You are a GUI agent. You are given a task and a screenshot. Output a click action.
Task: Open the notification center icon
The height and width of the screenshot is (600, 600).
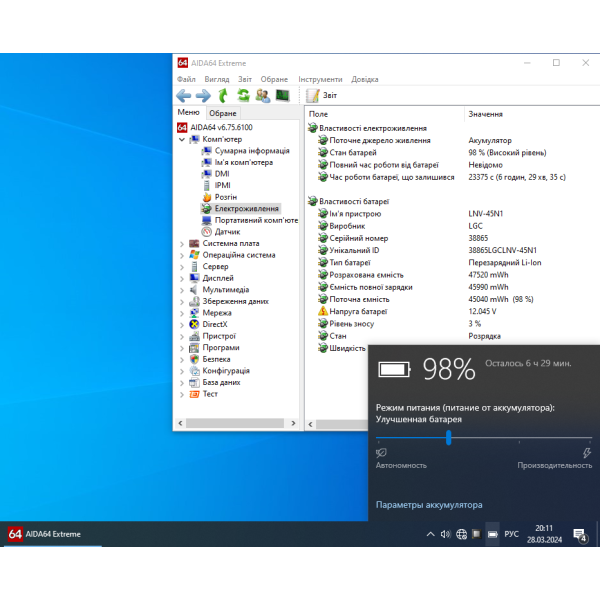[x=580, y=535]
